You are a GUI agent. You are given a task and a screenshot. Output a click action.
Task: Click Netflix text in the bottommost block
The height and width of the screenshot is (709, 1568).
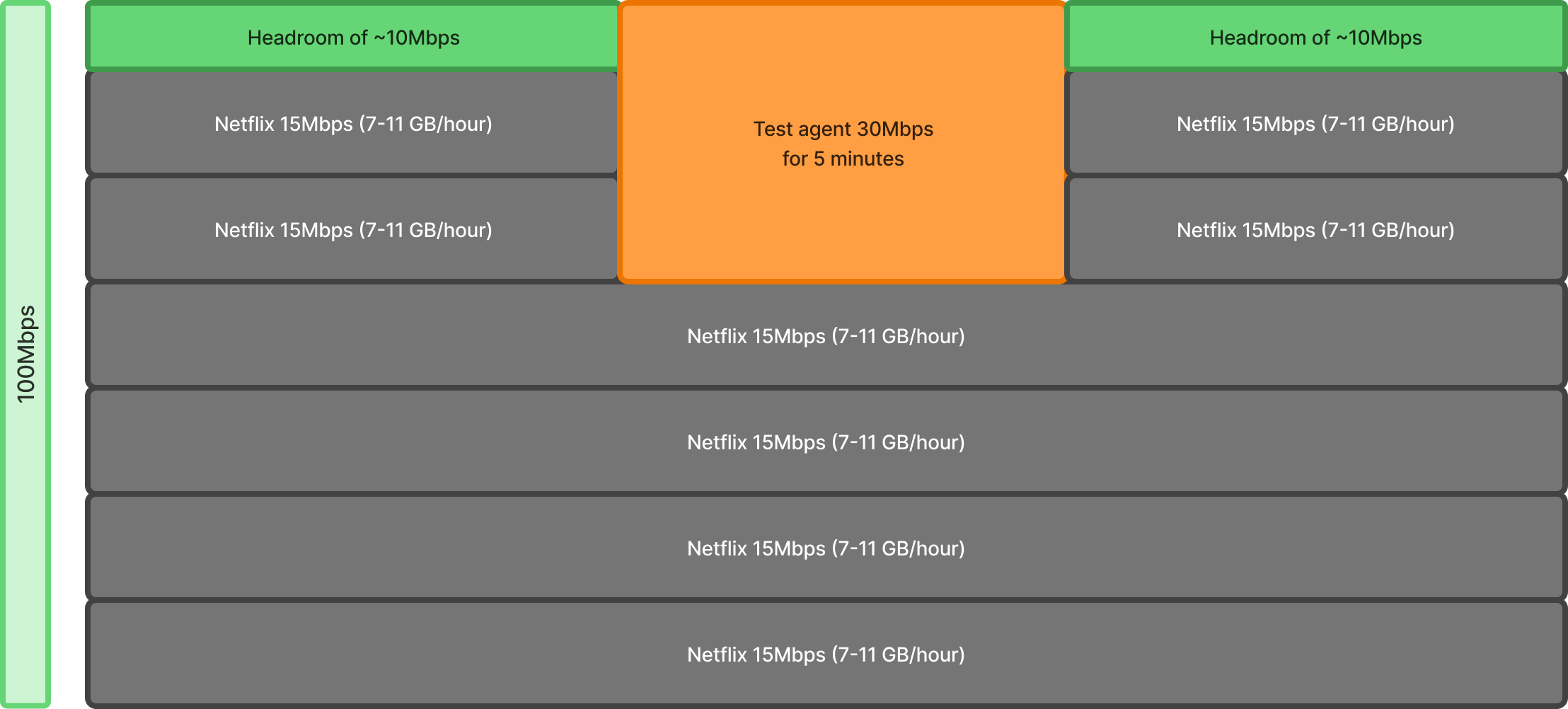point(826,655)
